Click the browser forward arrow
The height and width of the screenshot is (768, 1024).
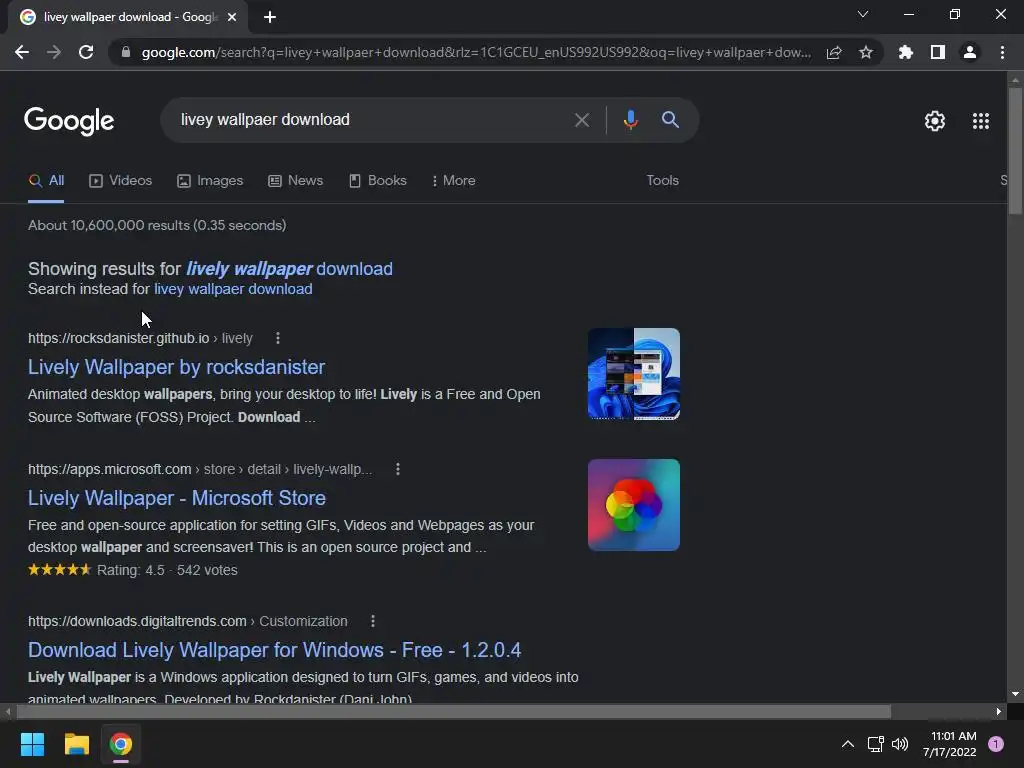point(54,52)
